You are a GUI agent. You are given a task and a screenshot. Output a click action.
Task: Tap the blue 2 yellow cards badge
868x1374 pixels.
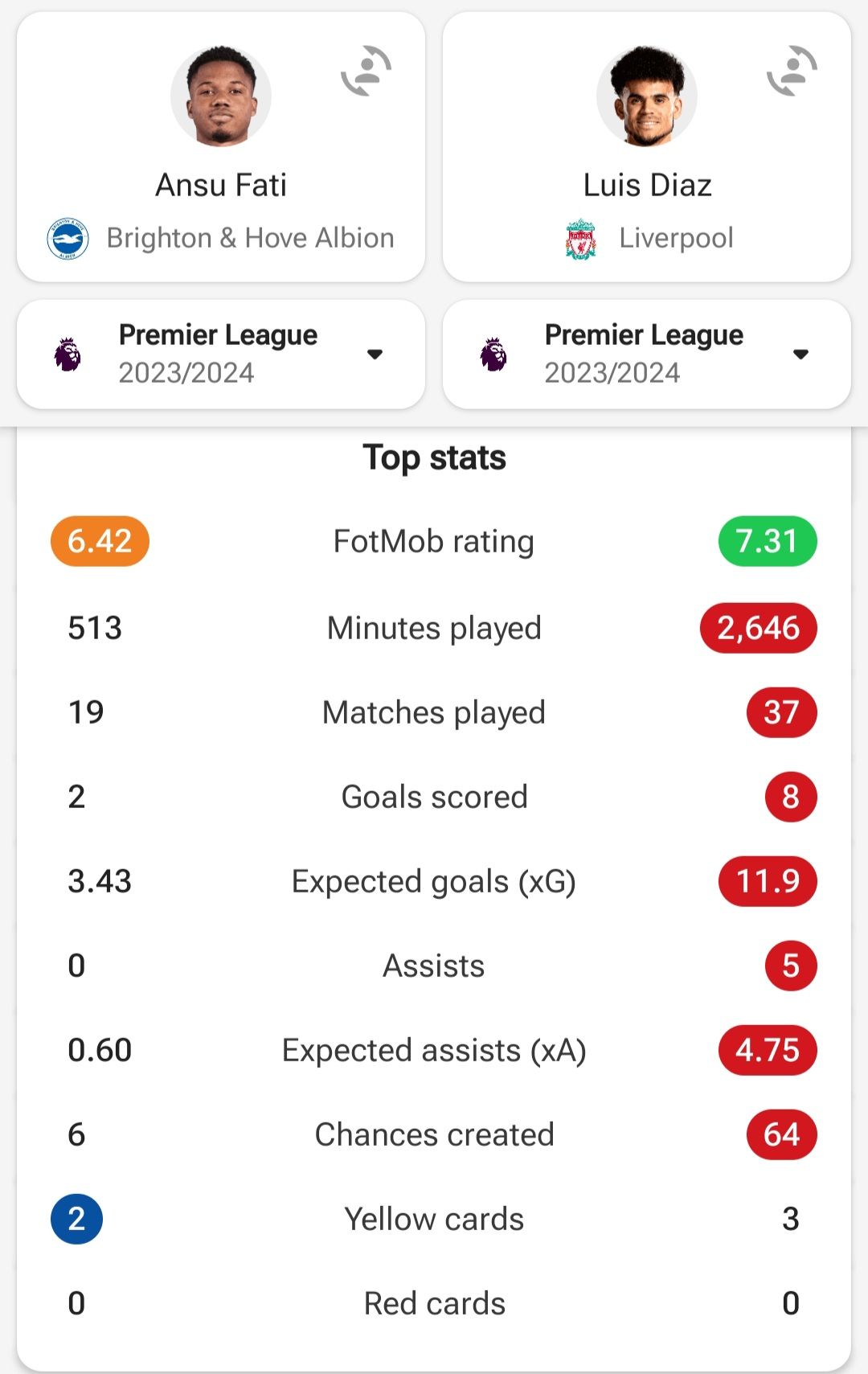[76, 1219]
